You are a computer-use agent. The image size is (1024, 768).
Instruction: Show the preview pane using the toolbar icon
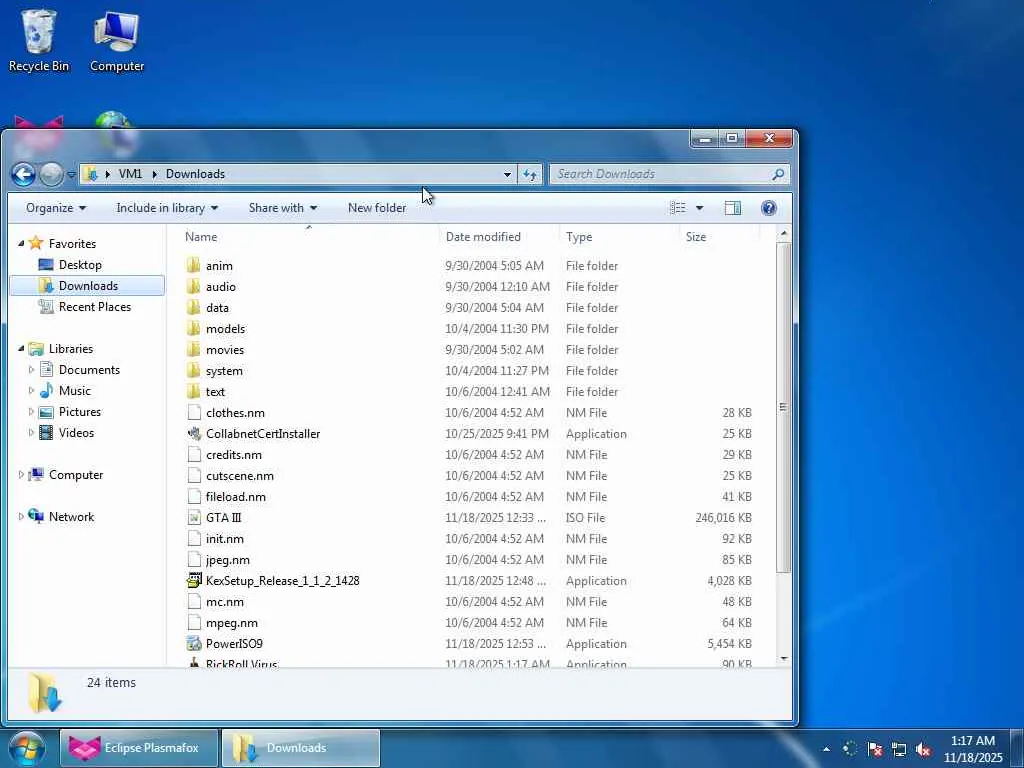point(733,208)
